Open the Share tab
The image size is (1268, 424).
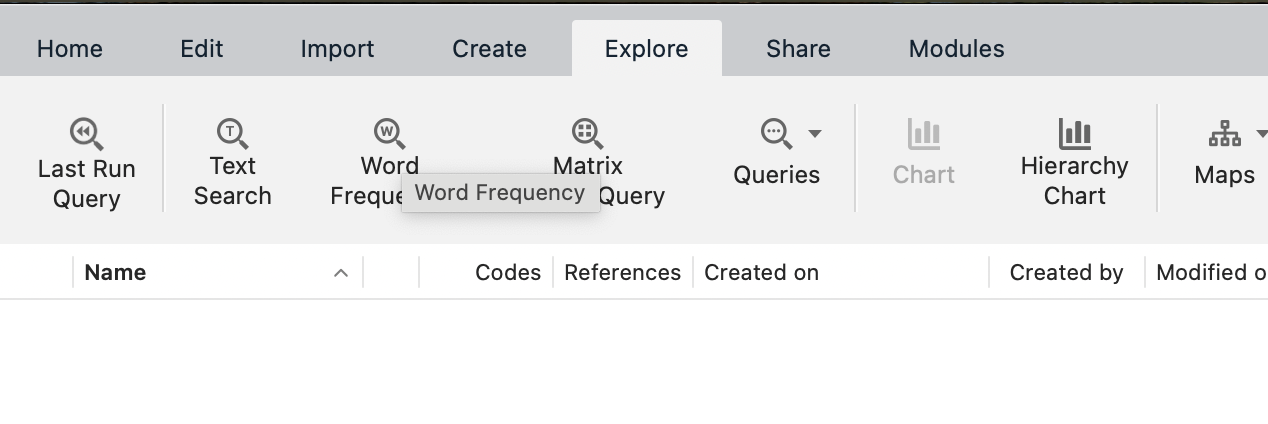pyautogui.click(x=798, y=49)
